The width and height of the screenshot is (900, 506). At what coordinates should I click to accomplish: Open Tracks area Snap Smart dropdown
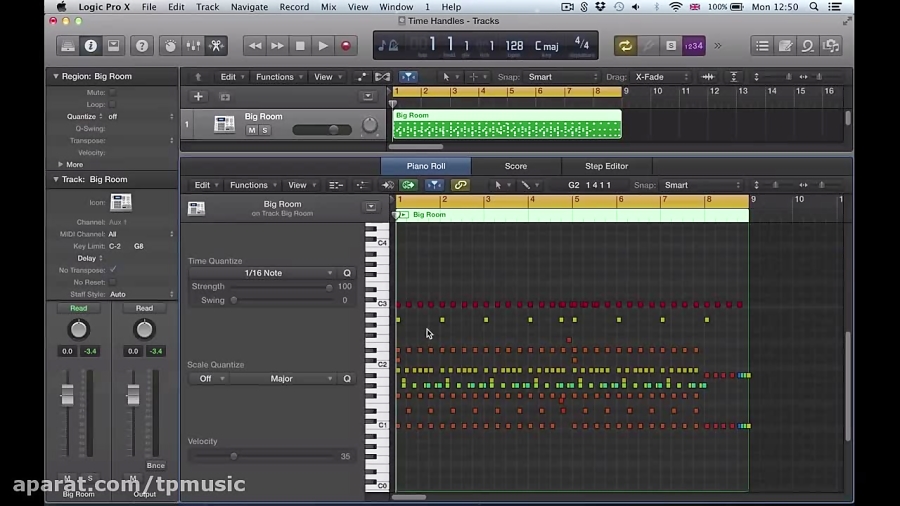point(561,77)
